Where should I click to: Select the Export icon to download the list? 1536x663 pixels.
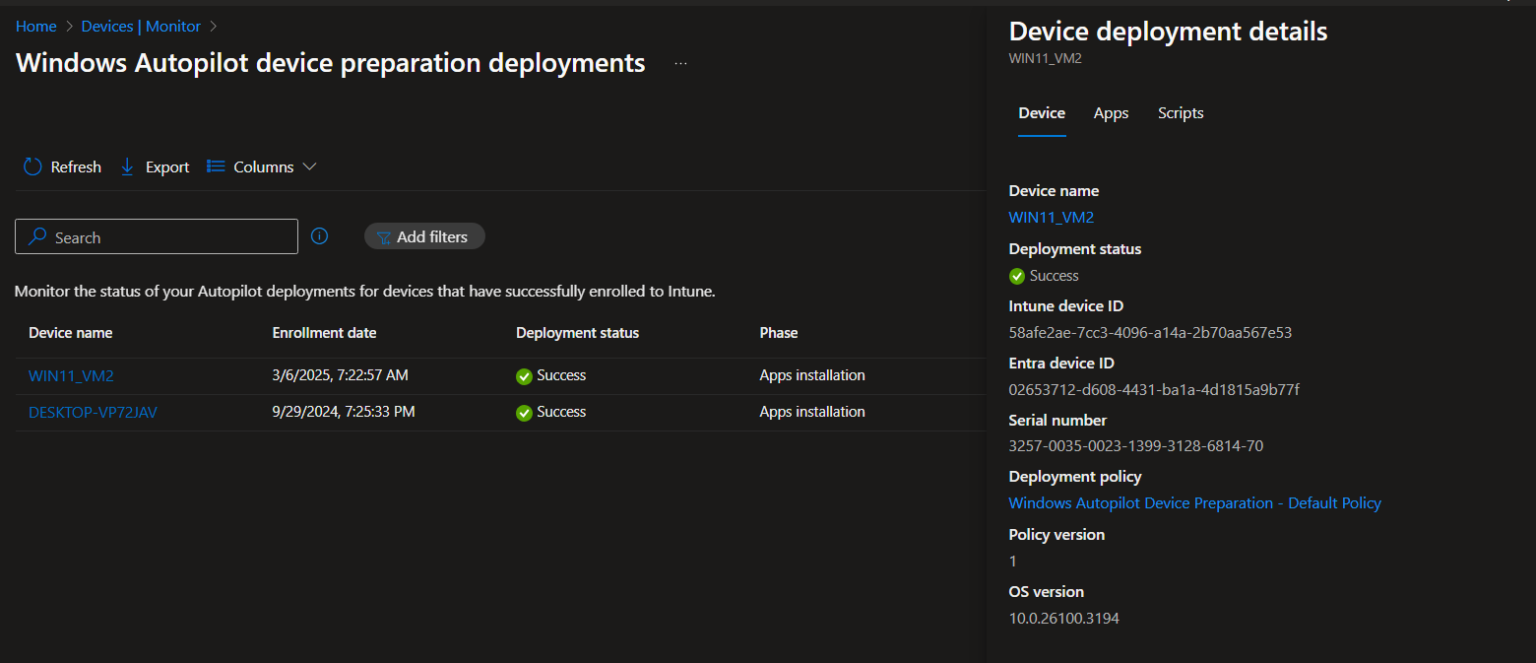(x=127, y=166)
